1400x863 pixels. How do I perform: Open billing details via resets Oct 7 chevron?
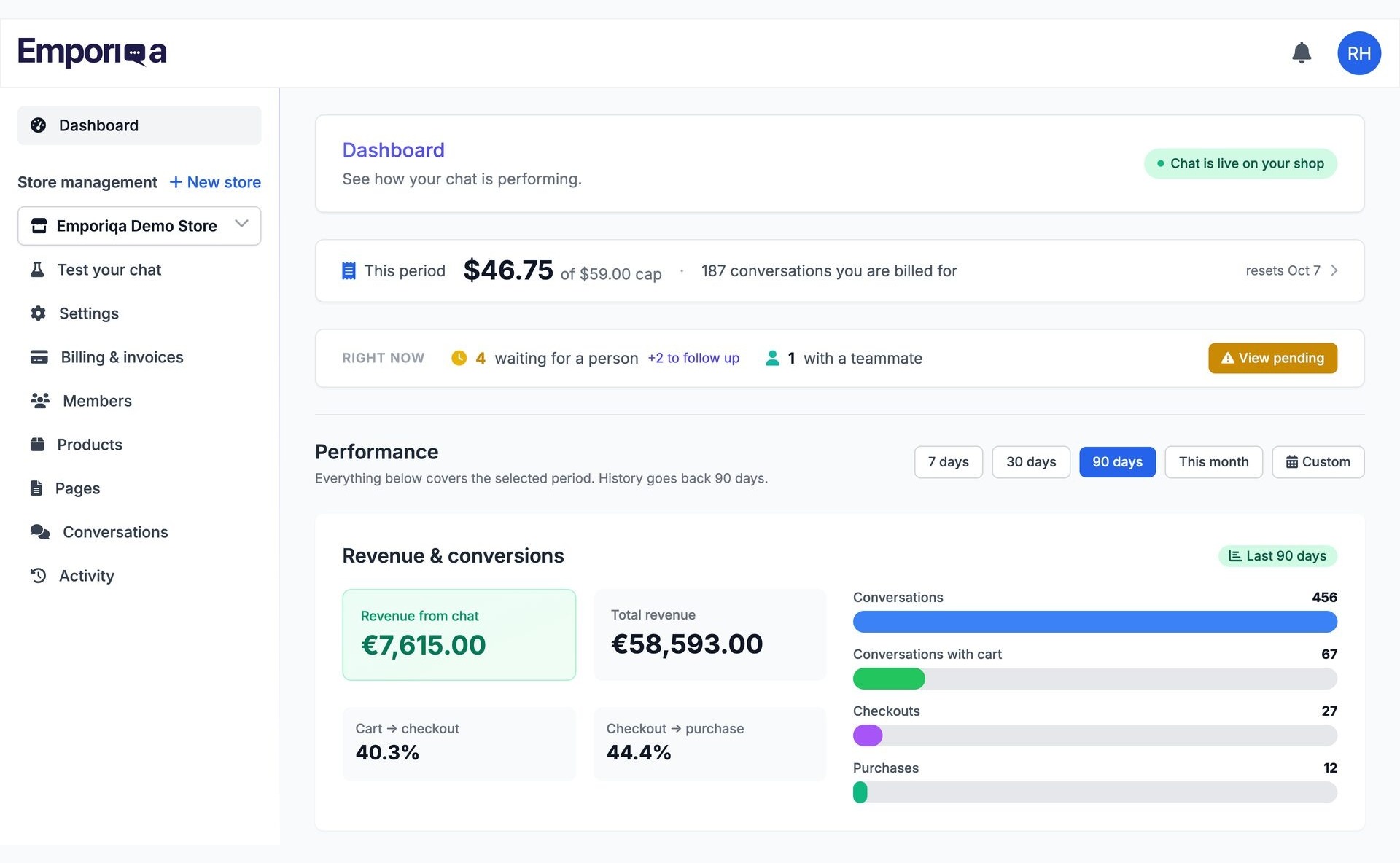(1334, 270)
